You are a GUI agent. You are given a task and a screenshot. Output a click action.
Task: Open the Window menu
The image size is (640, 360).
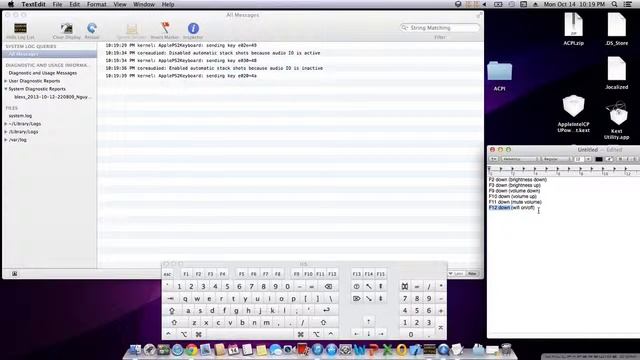[144, 4]
